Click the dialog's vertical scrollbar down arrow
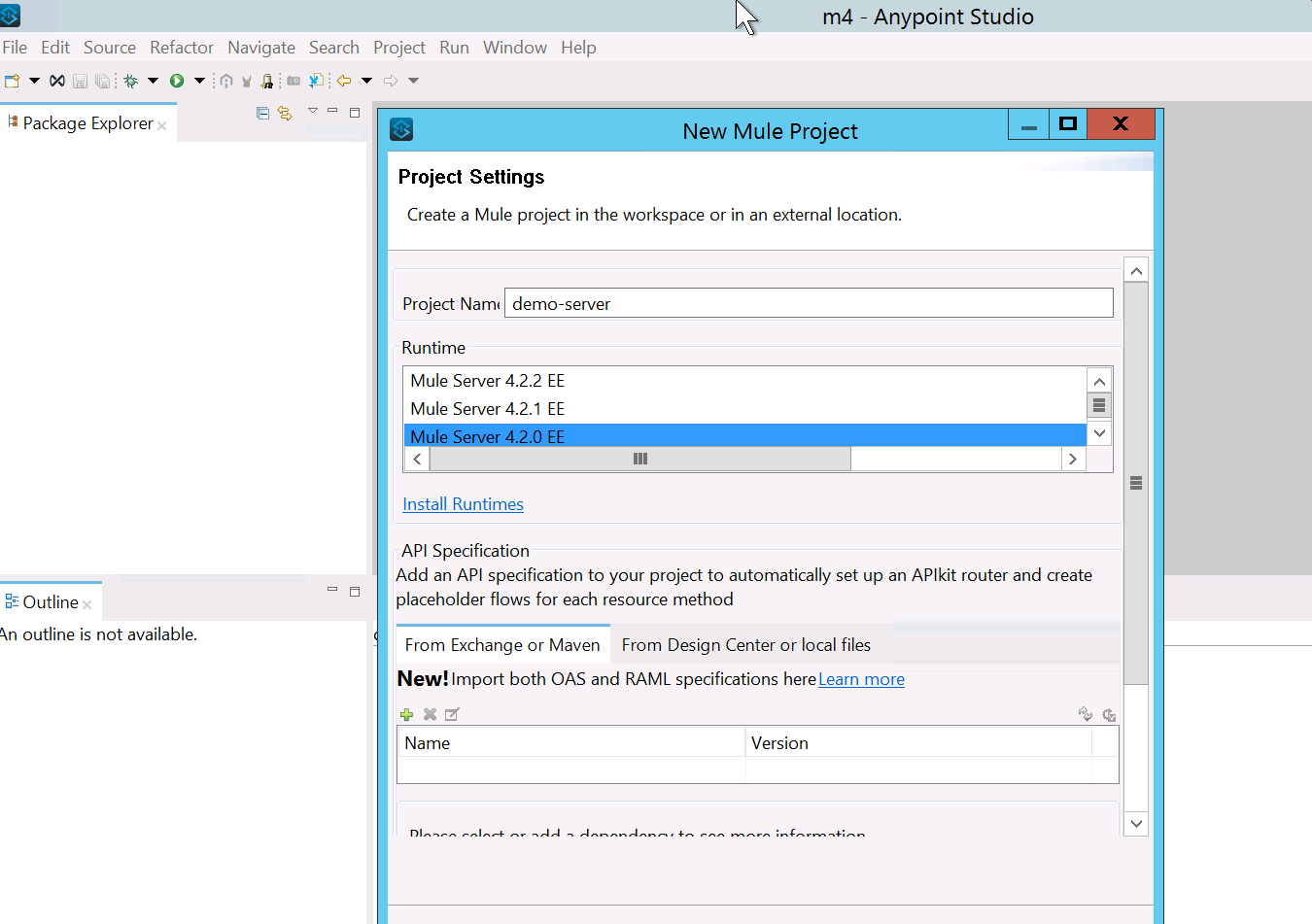 pos(1136,824)
